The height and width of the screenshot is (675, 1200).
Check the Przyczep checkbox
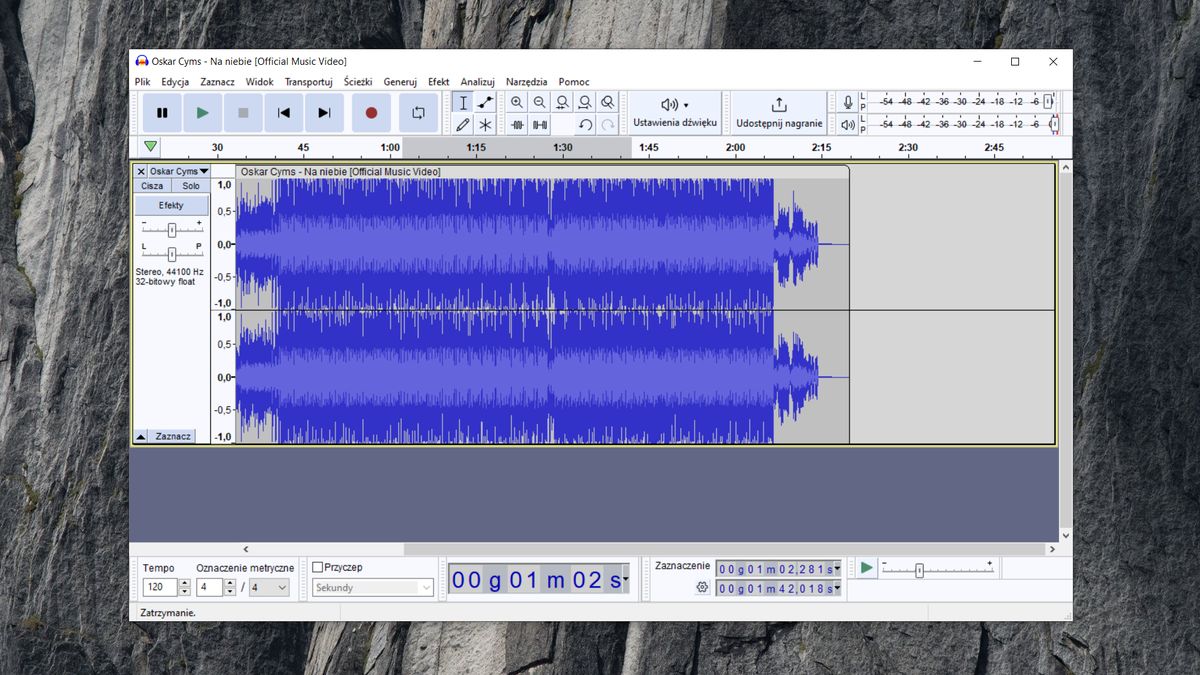[317, 566]
